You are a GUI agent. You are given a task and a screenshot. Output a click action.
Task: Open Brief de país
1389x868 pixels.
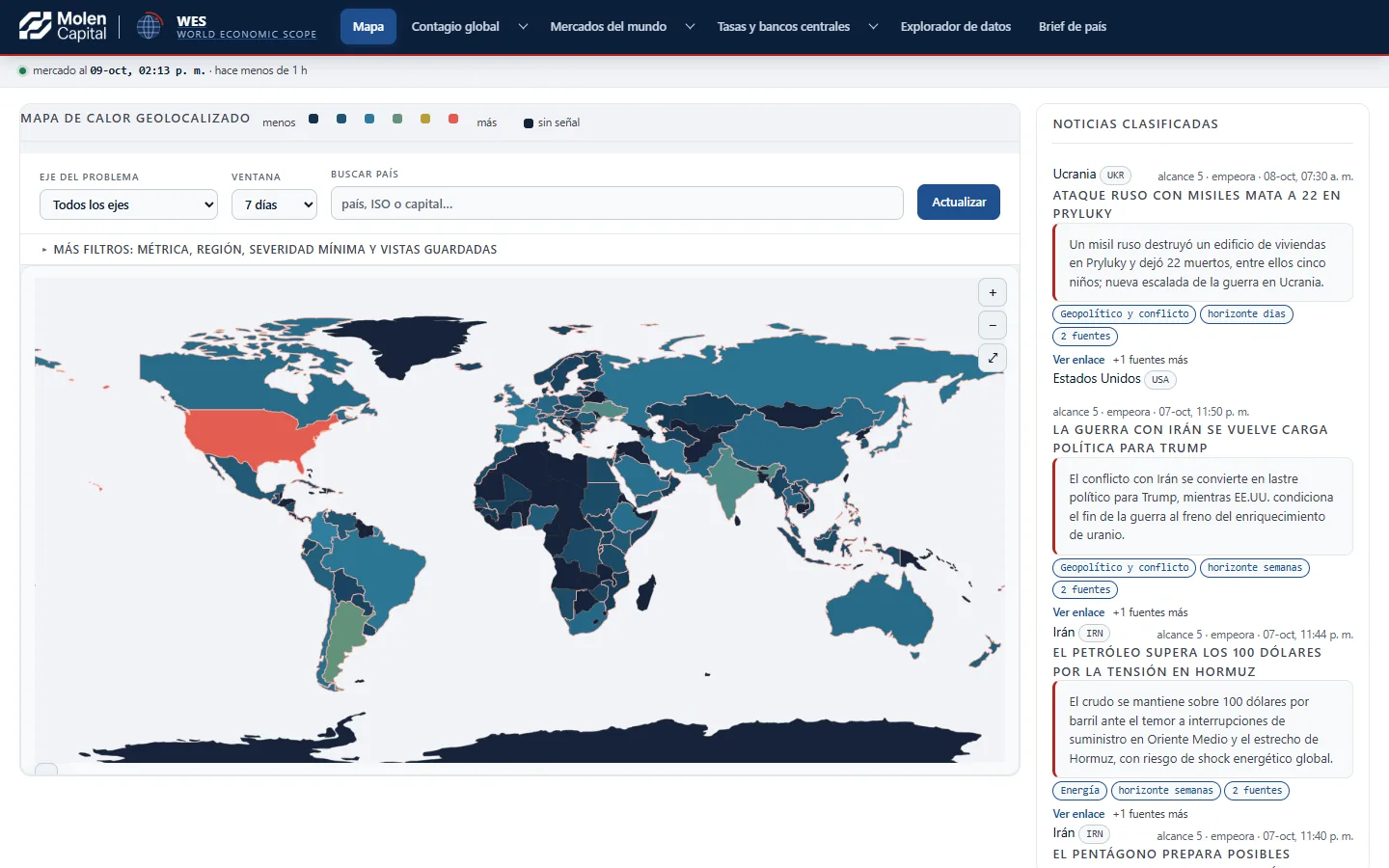(1073, 27)
